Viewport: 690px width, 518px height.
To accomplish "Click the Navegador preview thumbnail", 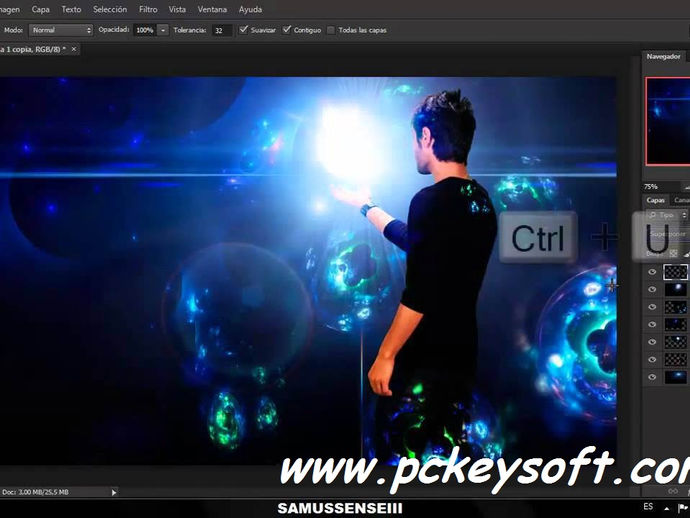I will pos(668,121).
